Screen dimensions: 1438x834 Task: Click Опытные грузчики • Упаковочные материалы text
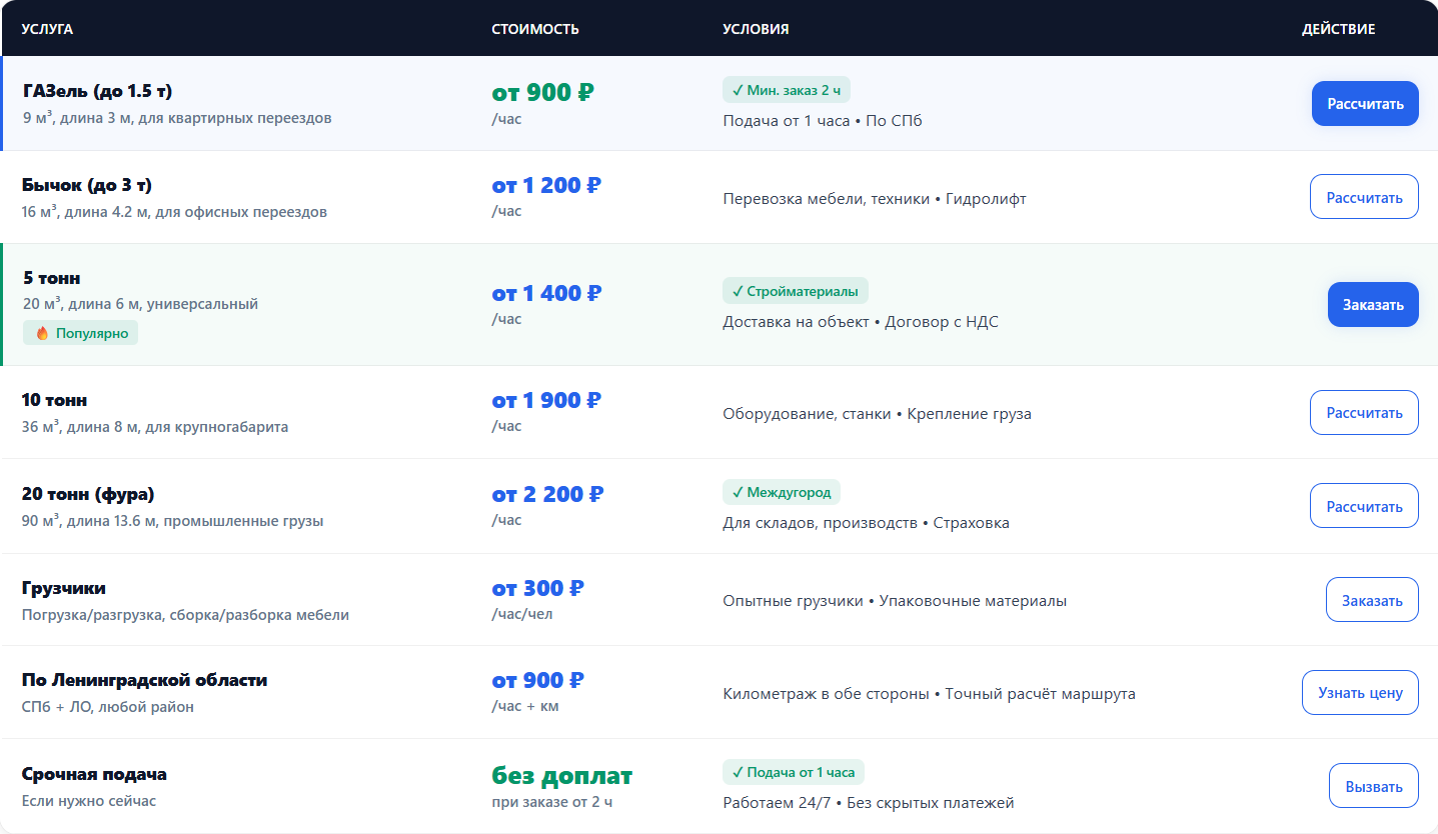[895, 601]
